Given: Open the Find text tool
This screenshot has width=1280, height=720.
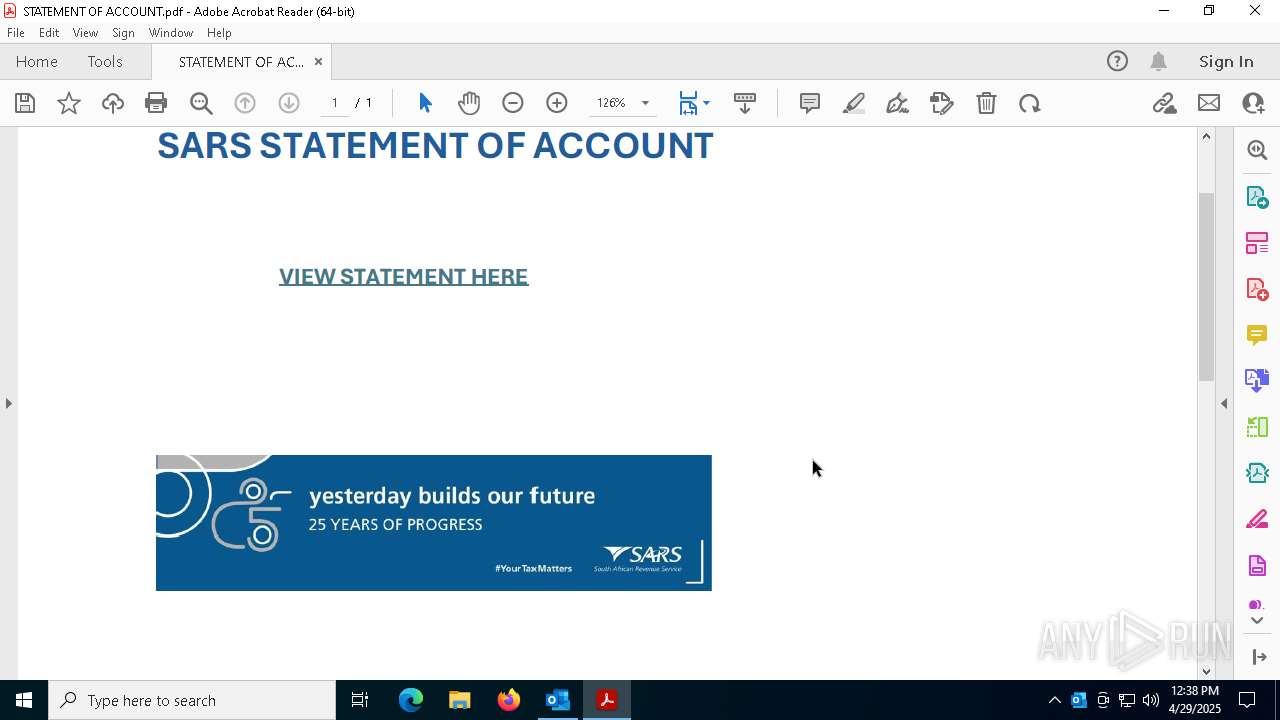Looking at the screenshot, I should coord(201,103).
